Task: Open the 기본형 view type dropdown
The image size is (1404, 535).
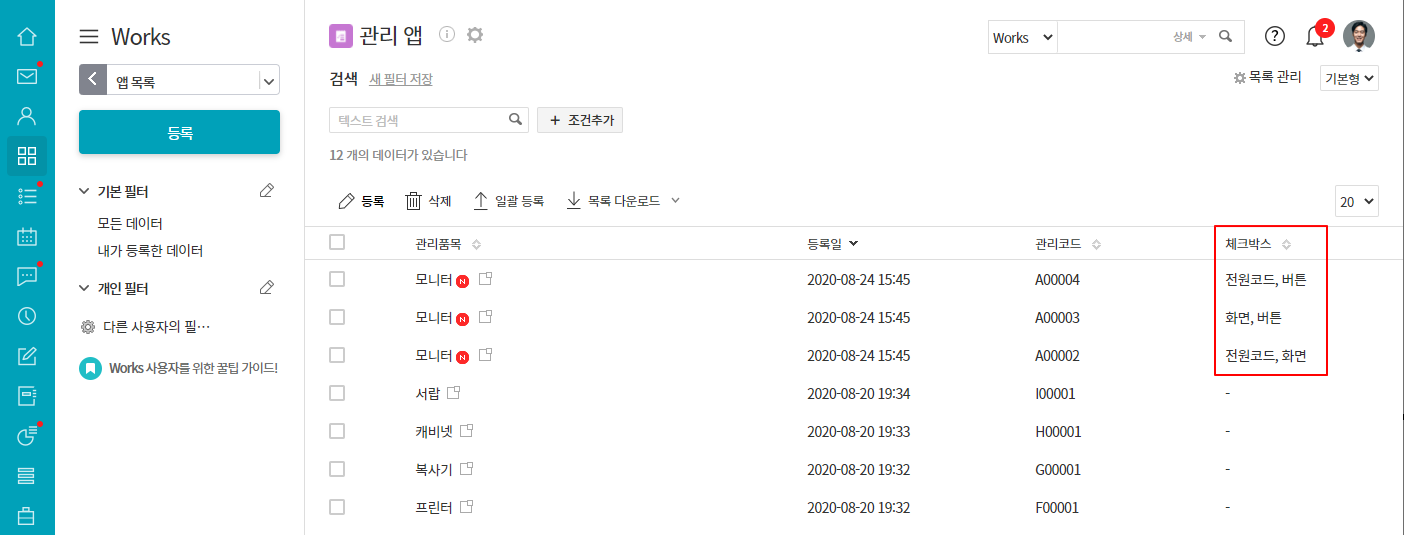Action: coord(1349,78)
